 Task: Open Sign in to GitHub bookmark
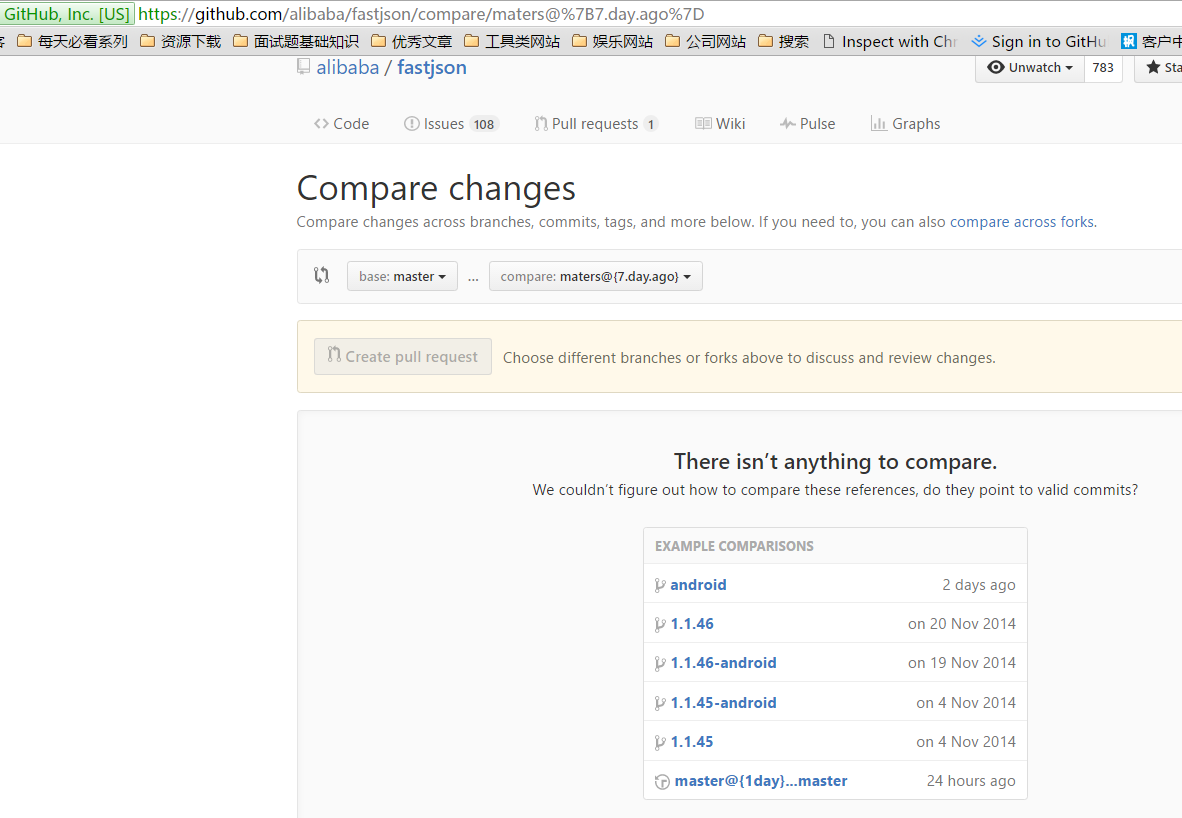click(1040, 41)
